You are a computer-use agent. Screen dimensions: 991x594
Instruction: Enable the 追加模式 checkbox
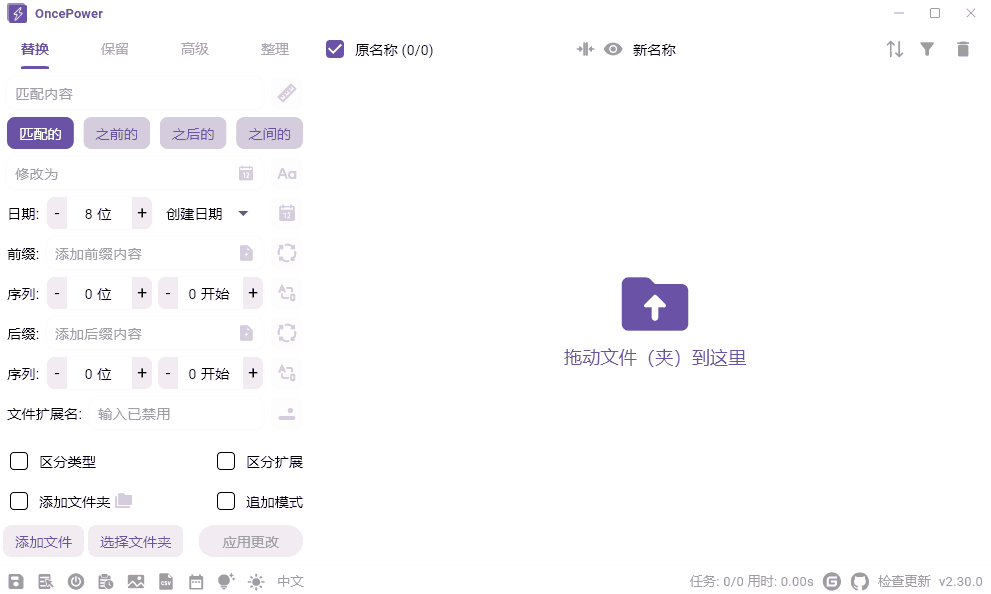pyautogui.click(x=226, y=501)
